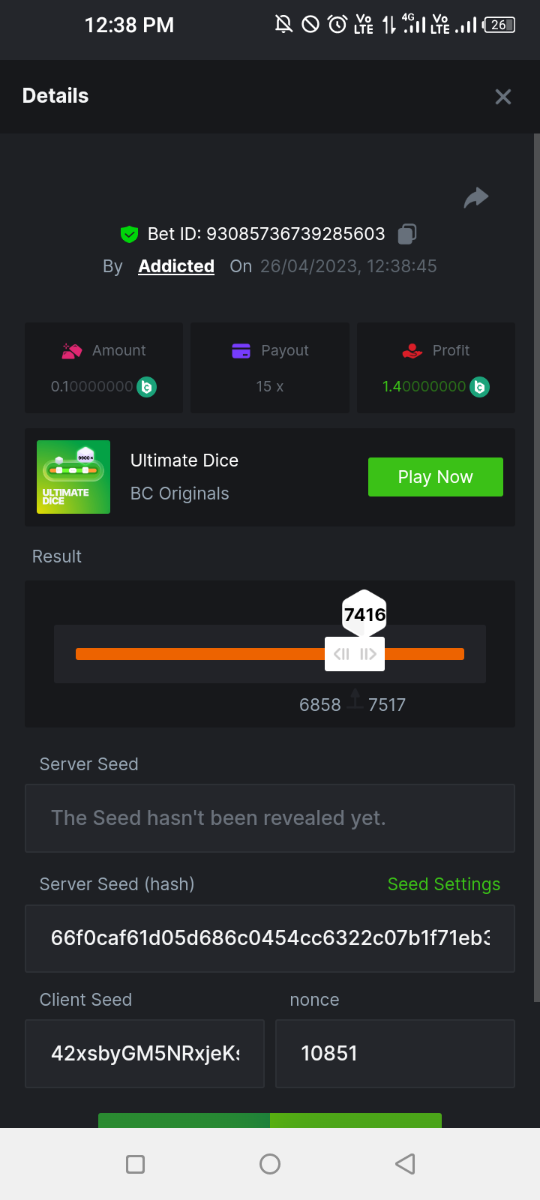Image resolution: width=540 pixels, height=1200 pixels.
Task: Tap the Android home circle button
Action: coord(270,1164)
